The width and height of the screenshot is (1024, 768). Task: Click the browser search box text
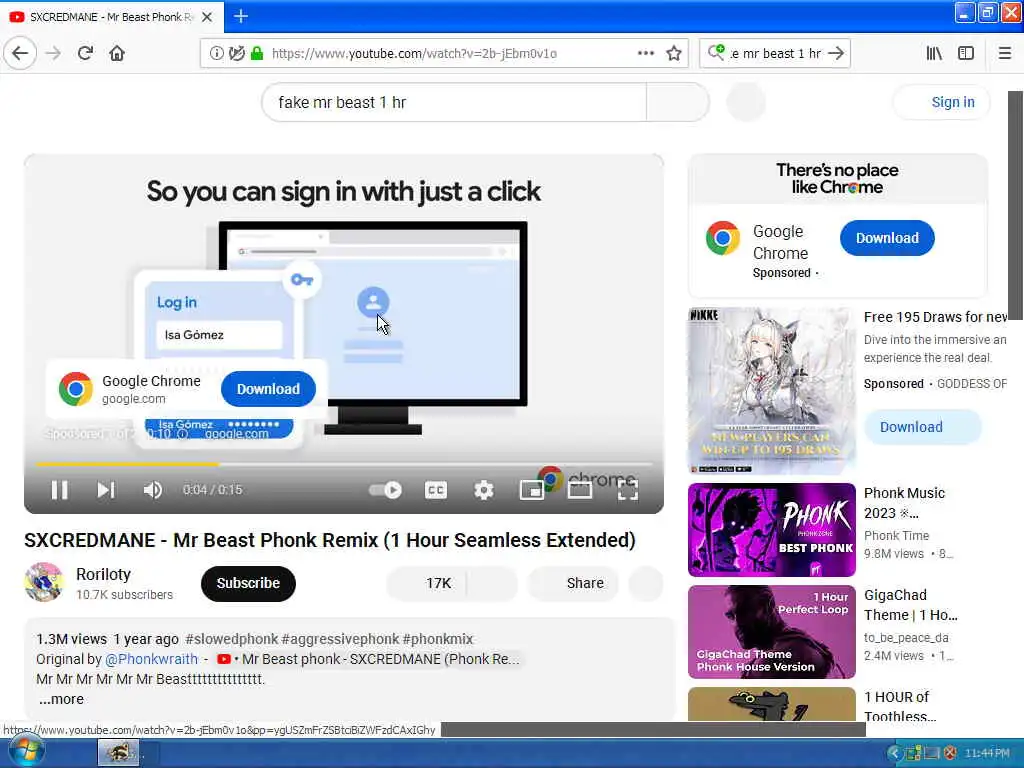point(775,54)
